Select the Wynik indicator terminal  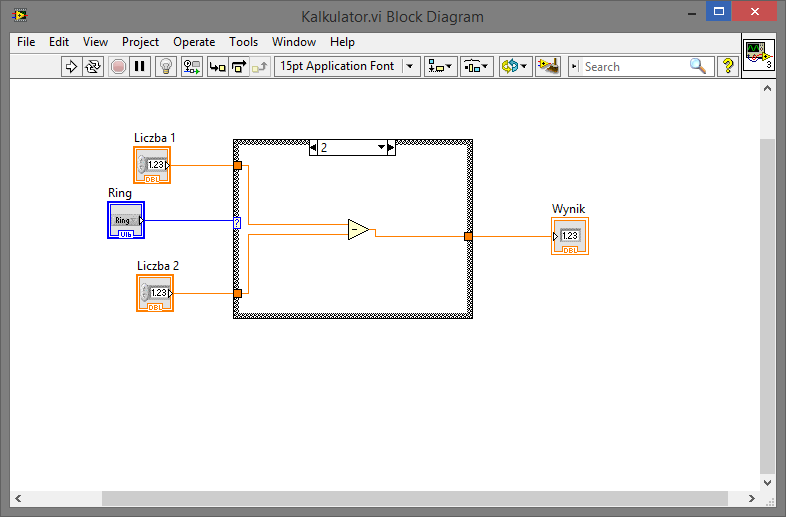click(569, 236)
